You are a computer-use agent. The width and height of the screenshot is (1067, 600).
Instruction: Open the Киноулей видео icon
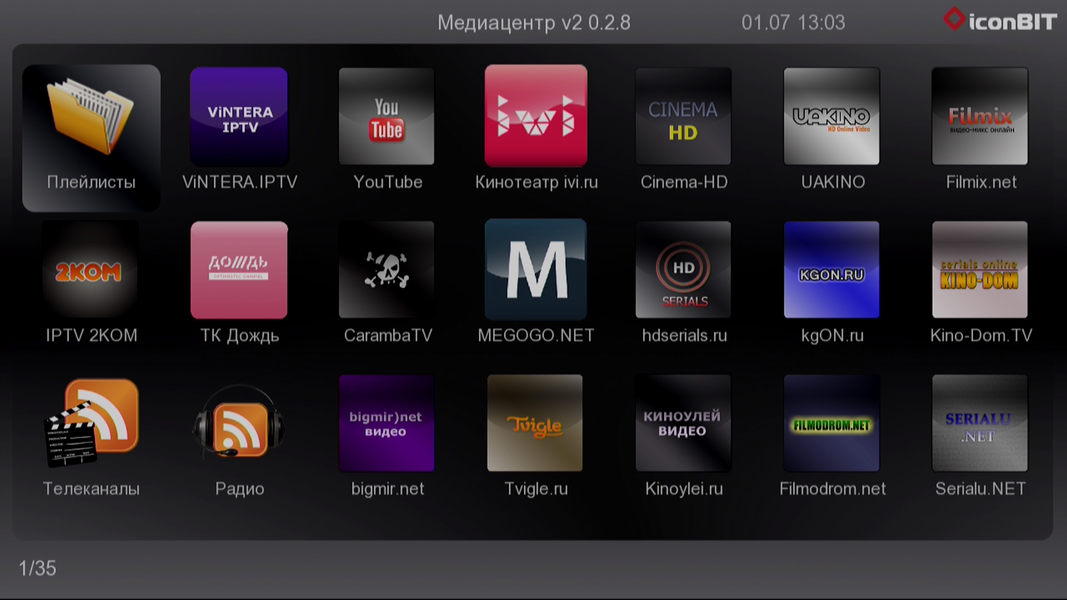coord(683,423)
